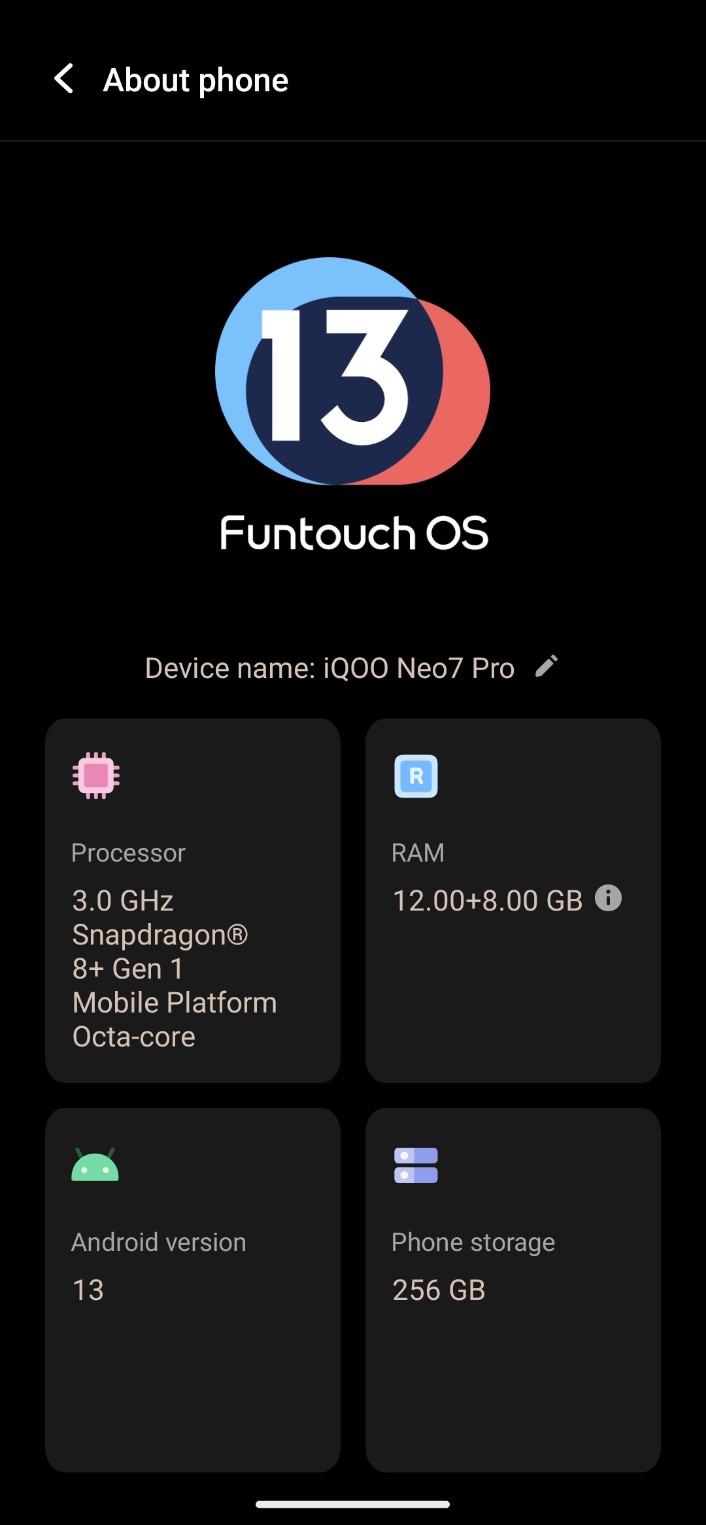Tap the home gesture bar
The image size is (706, 1525).
[353, 1503]
